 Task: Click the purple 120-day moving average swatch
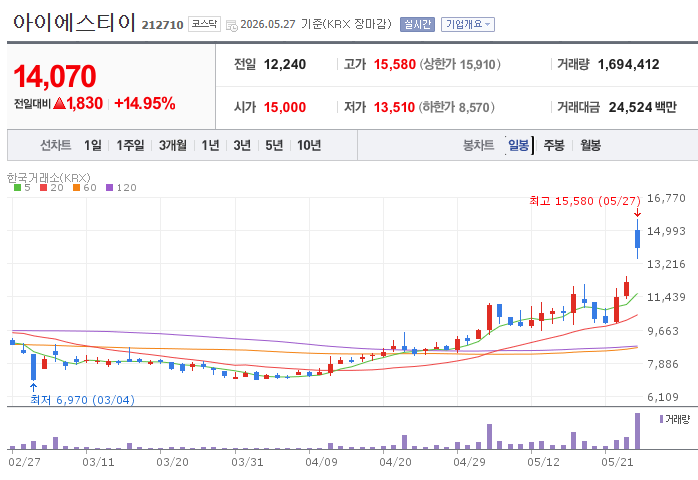[110, 188]
